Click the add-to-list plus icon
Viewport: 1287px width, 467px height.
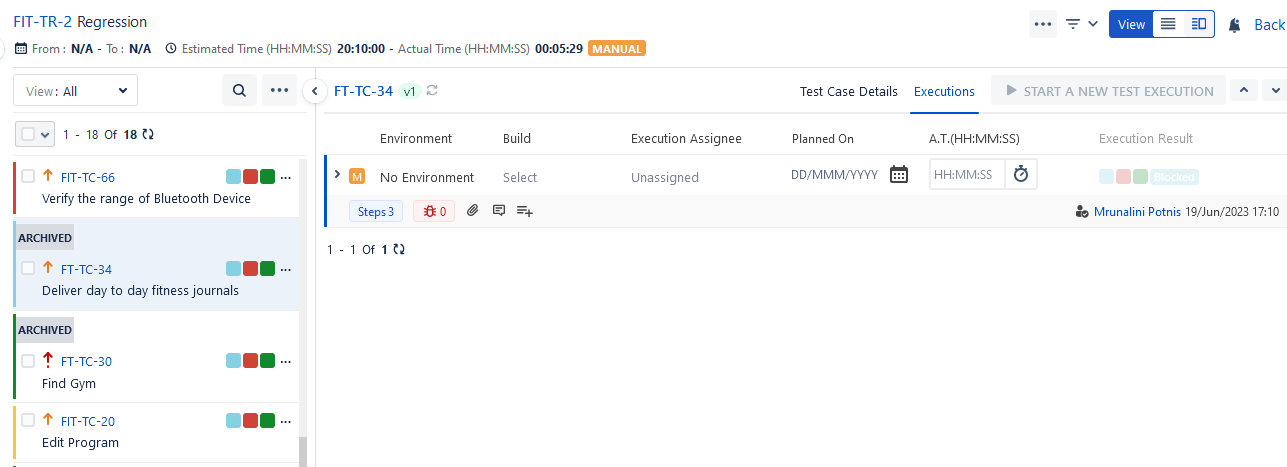tap(525, 211)
